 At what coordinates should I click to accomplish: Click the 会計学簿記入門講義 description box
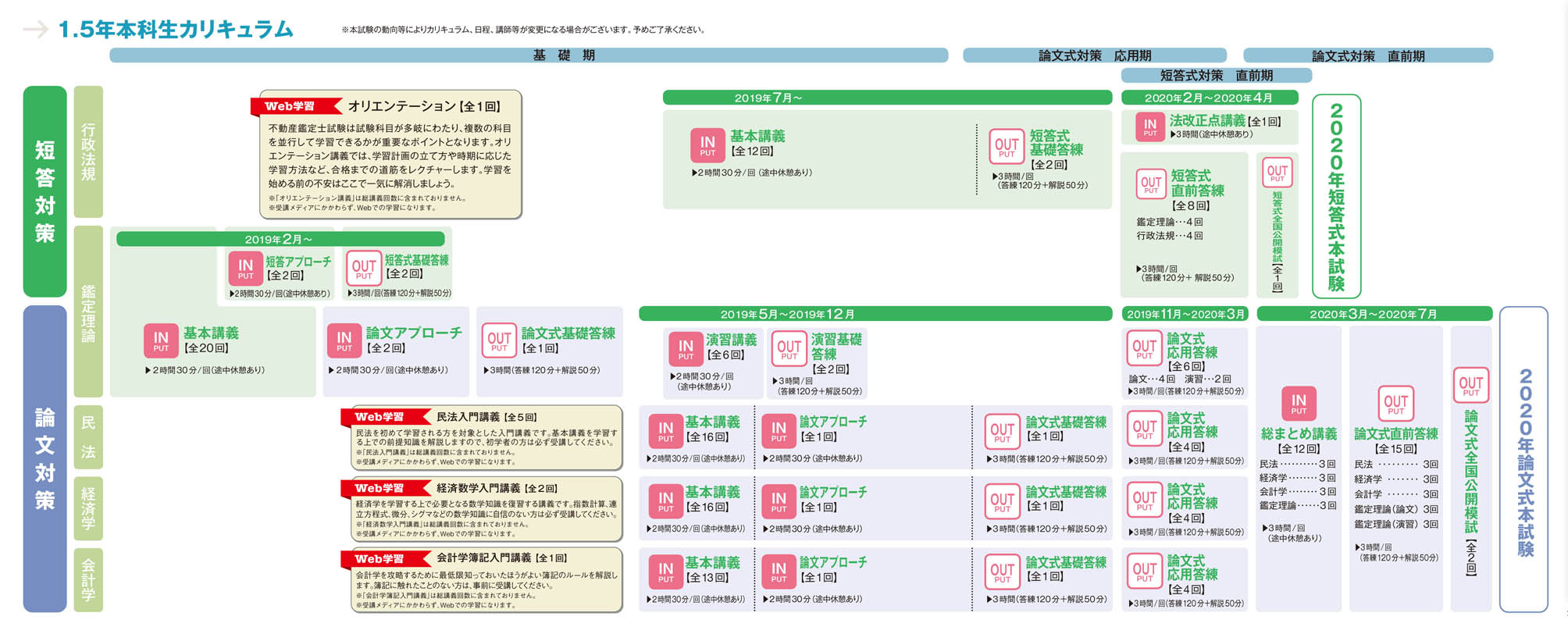486,579
